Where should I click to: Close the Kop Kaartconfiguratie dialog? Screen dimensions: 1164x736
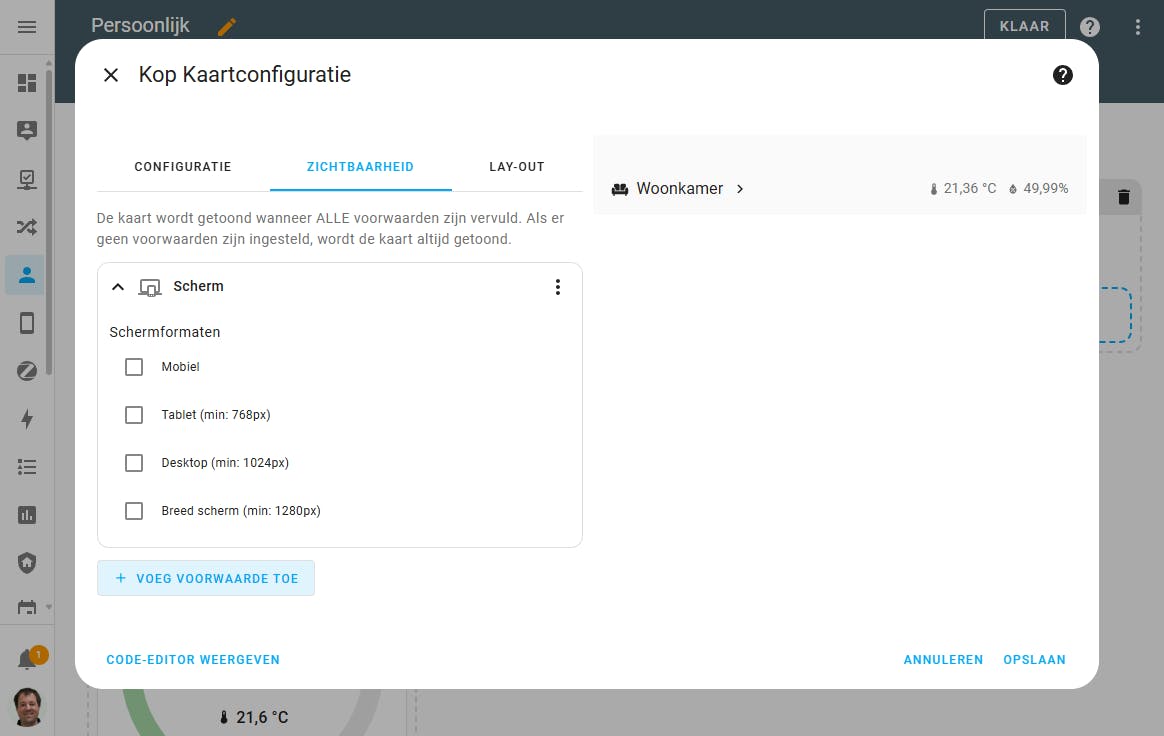(x=111, y=75)
